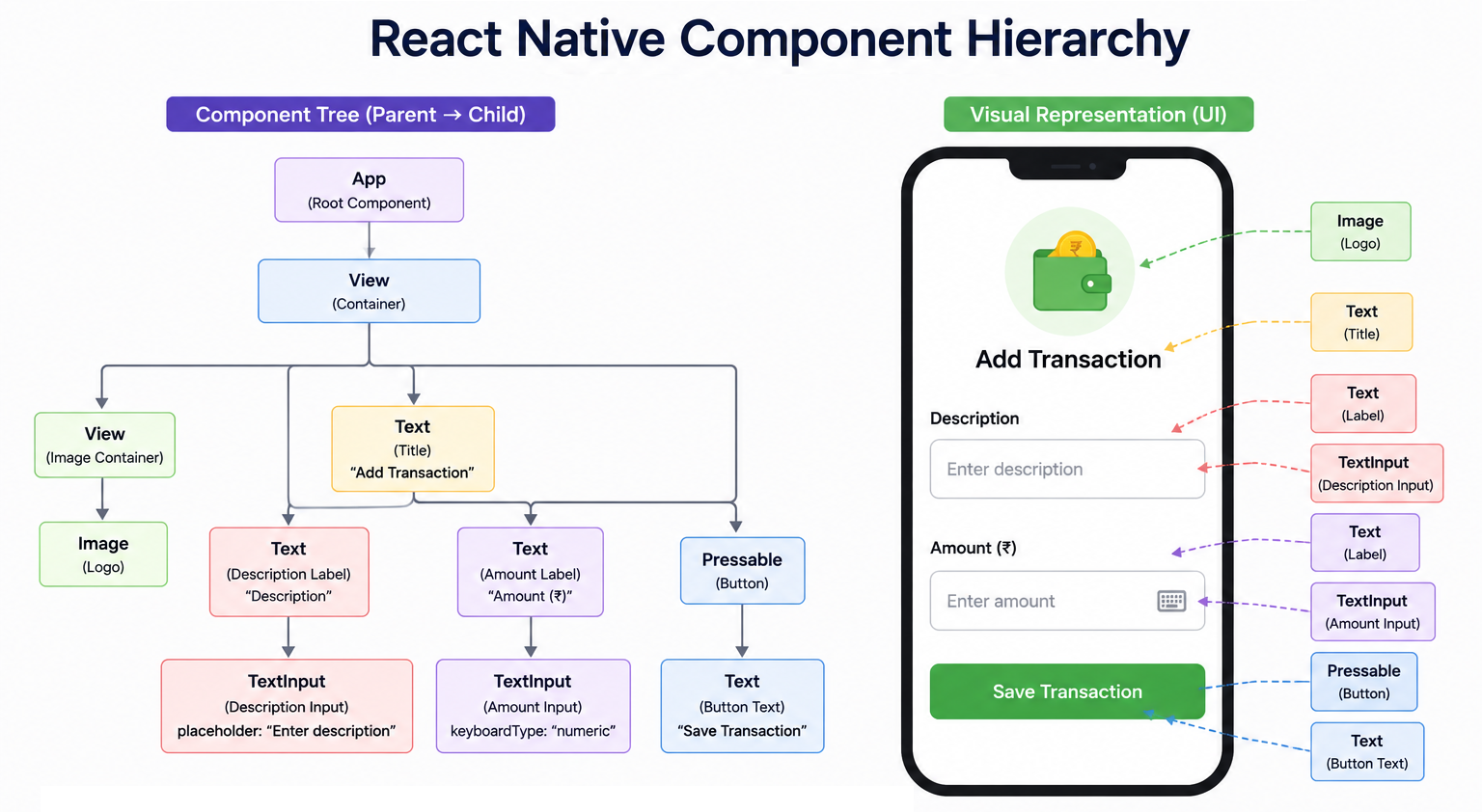Select the "App (Root Component)" tree node
The height and width of the screenshot is (812, 1482).
click(x=370, y=190)
